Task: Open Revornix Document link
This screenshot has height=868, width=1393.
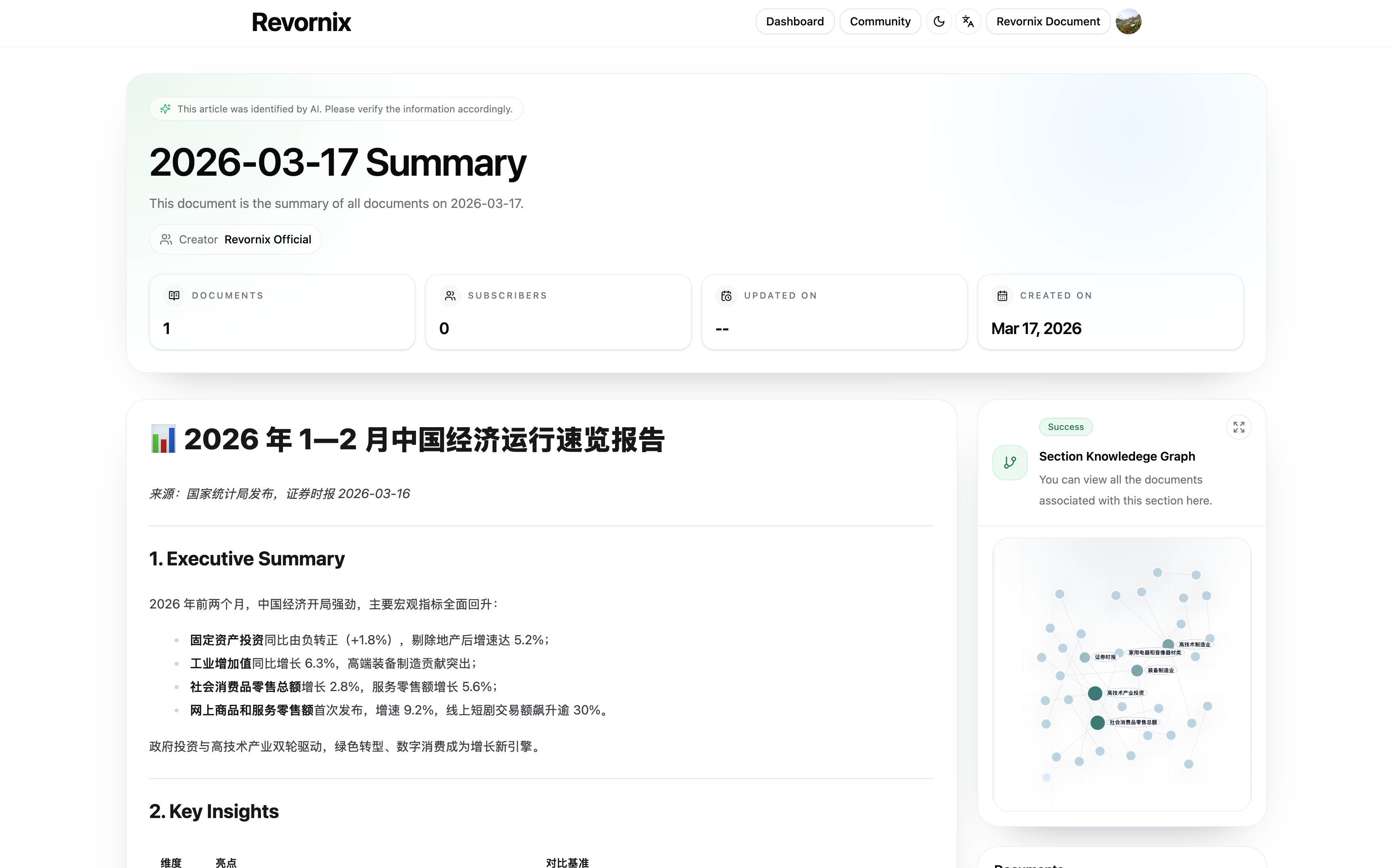Action: (1048, 22)
